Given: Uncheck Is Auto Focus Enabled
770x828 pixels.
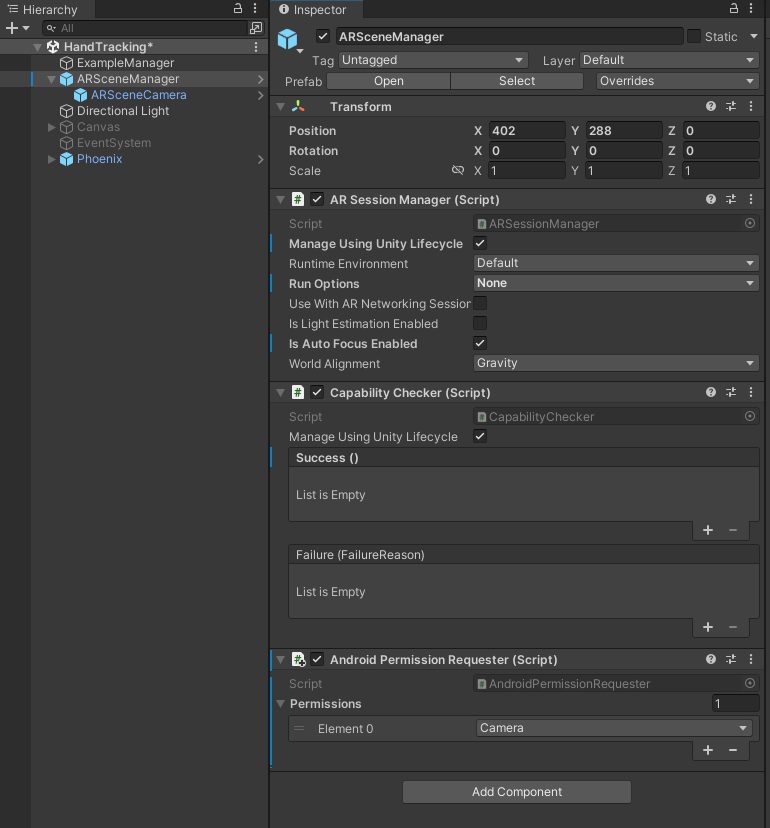Looking at the screenshot, I should [x=480, y=343].
